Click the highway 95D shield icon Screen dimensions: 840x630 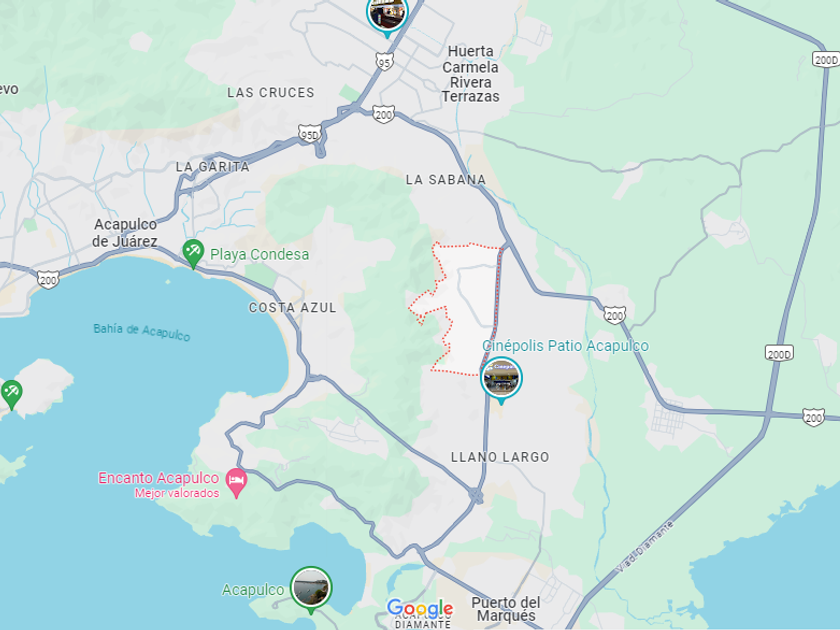tap(310, 134)
